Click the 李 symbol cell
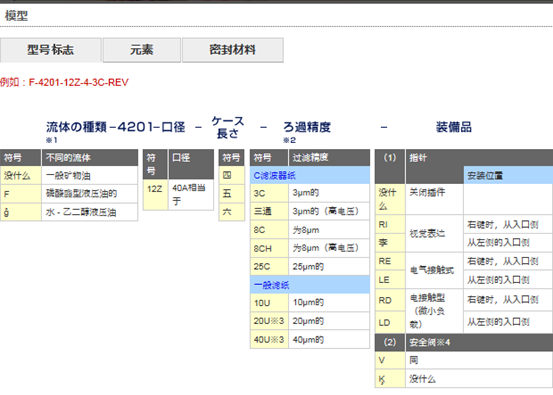 pyautogui.click(x=390, y=243)
